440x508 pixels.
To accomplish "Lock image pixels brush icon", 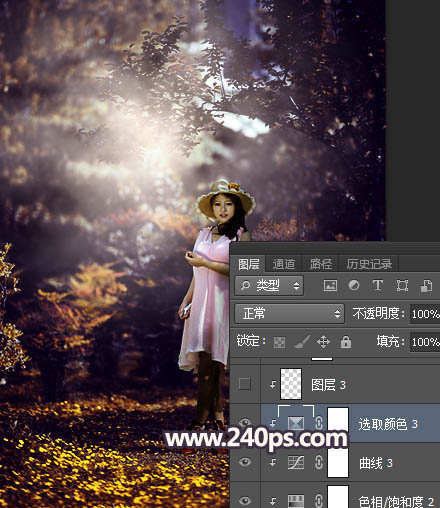I will pos(302,342).
